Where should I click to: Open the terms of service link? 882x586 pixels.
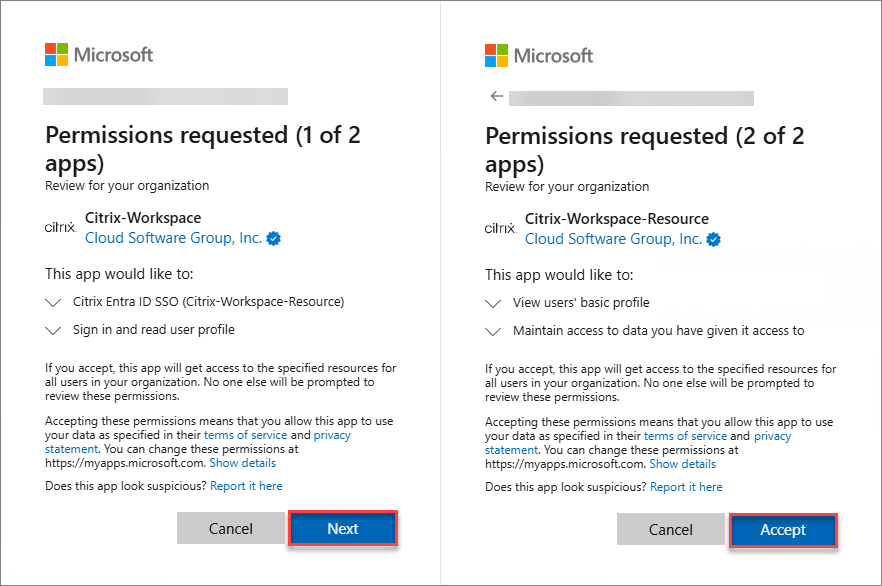[x=246, y=434]
